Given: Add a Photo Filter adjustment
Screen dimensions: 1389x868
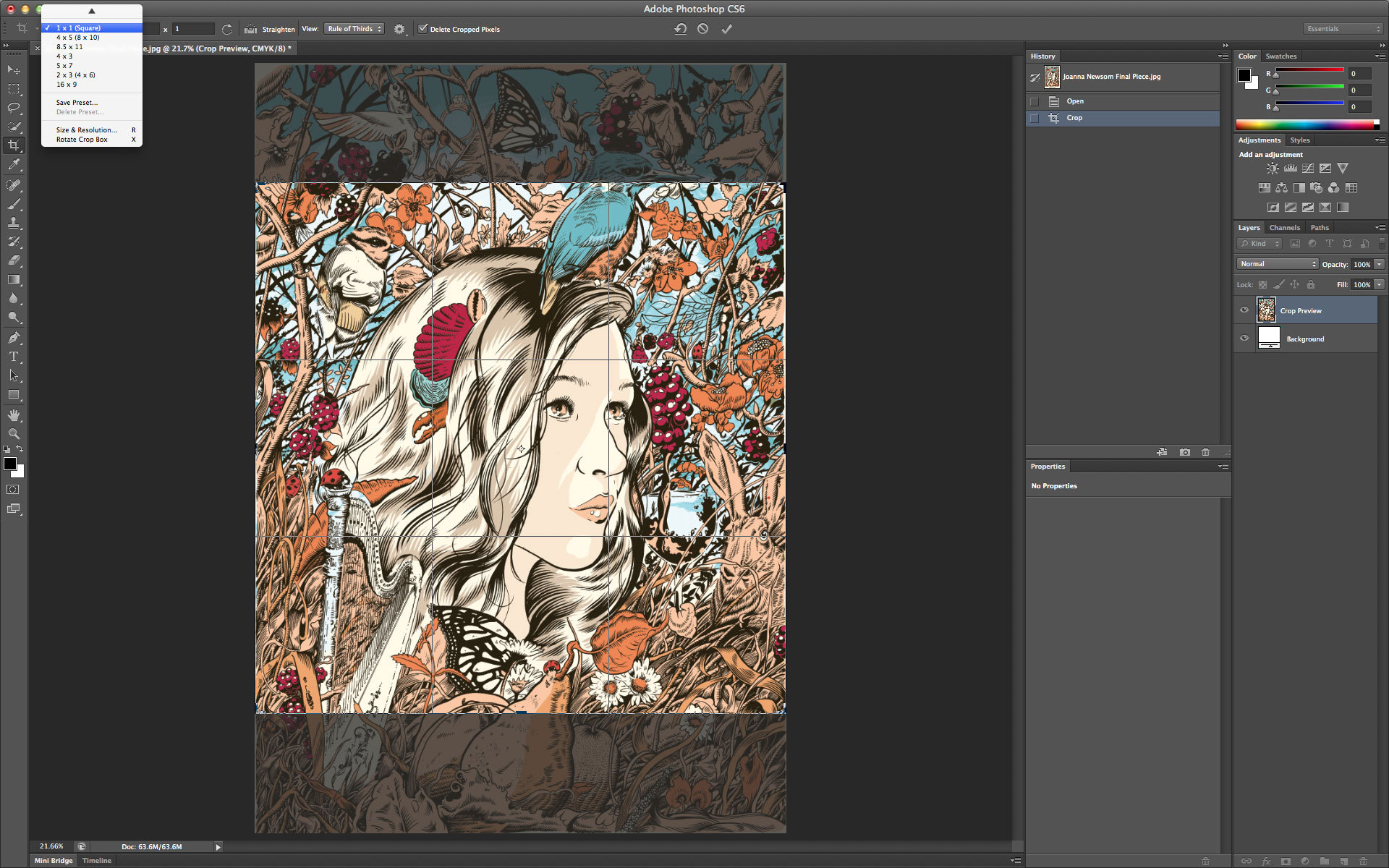Looking at the screenshot, I should click(1317, 187).
